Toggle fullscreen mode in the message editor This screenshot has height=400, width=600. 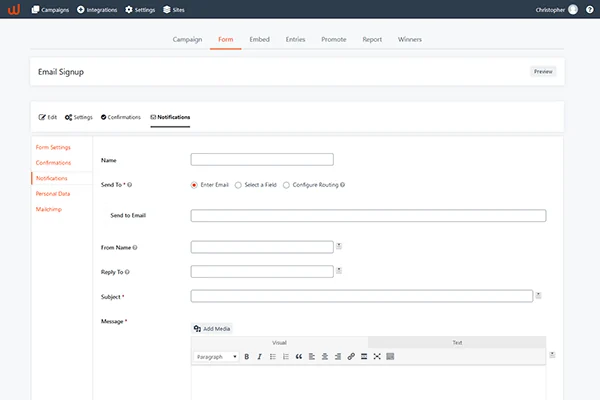click(x=377, y=356)
